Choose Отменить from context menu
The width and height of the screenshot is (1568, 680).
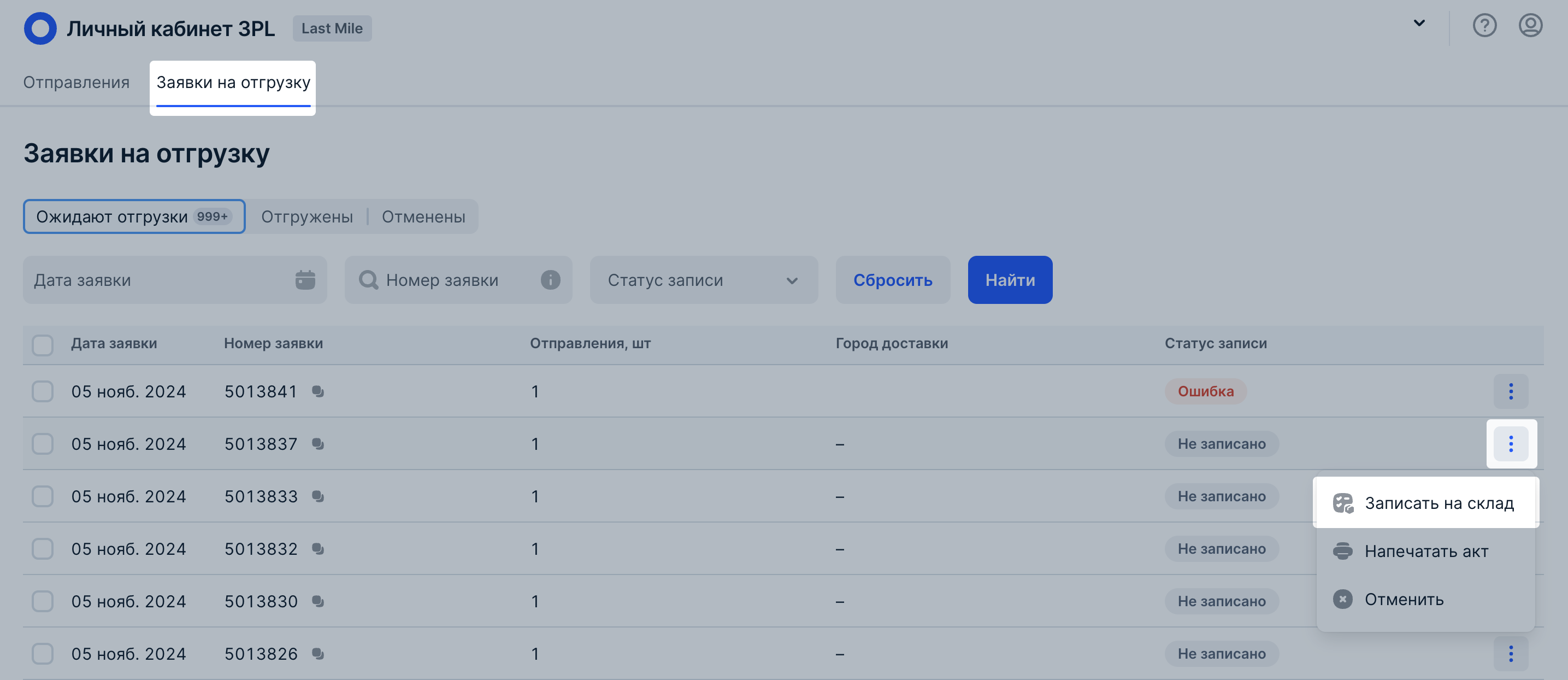click(1425, 599)
